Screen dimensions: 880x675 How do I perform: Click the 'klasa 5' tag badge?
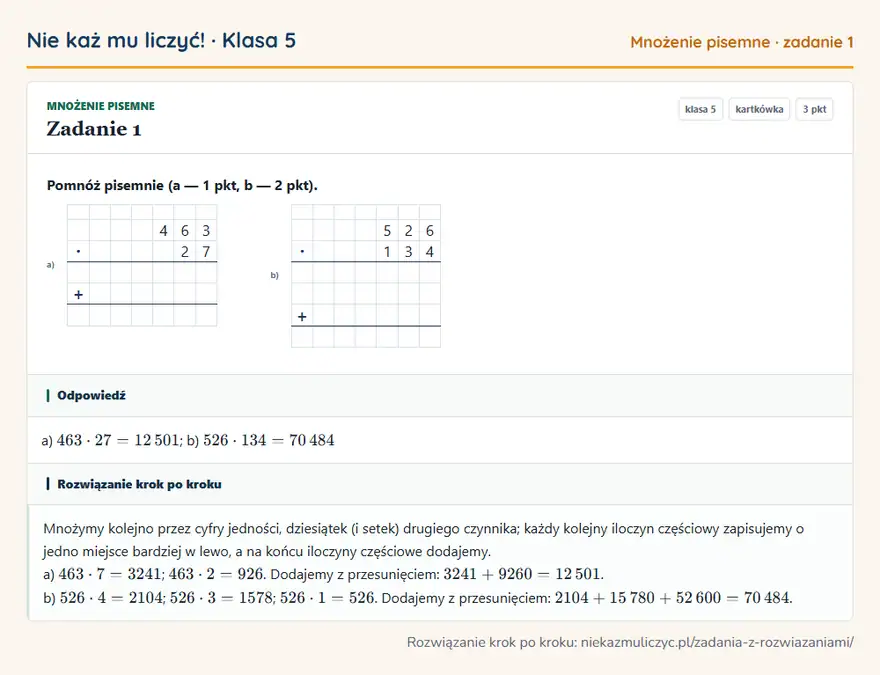coord(700,109)
